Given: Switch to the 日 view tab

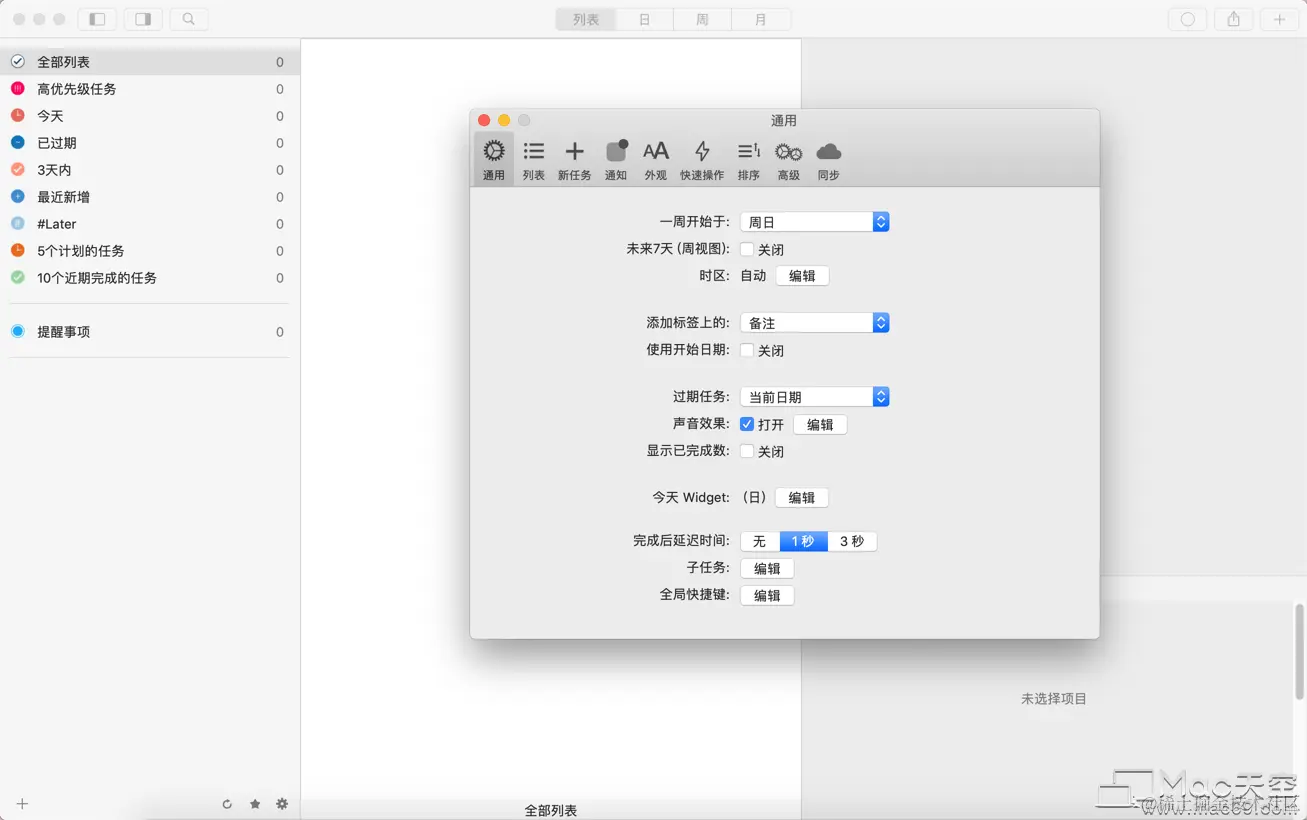Looking at the screenshot, I should (x=644, y=19).
